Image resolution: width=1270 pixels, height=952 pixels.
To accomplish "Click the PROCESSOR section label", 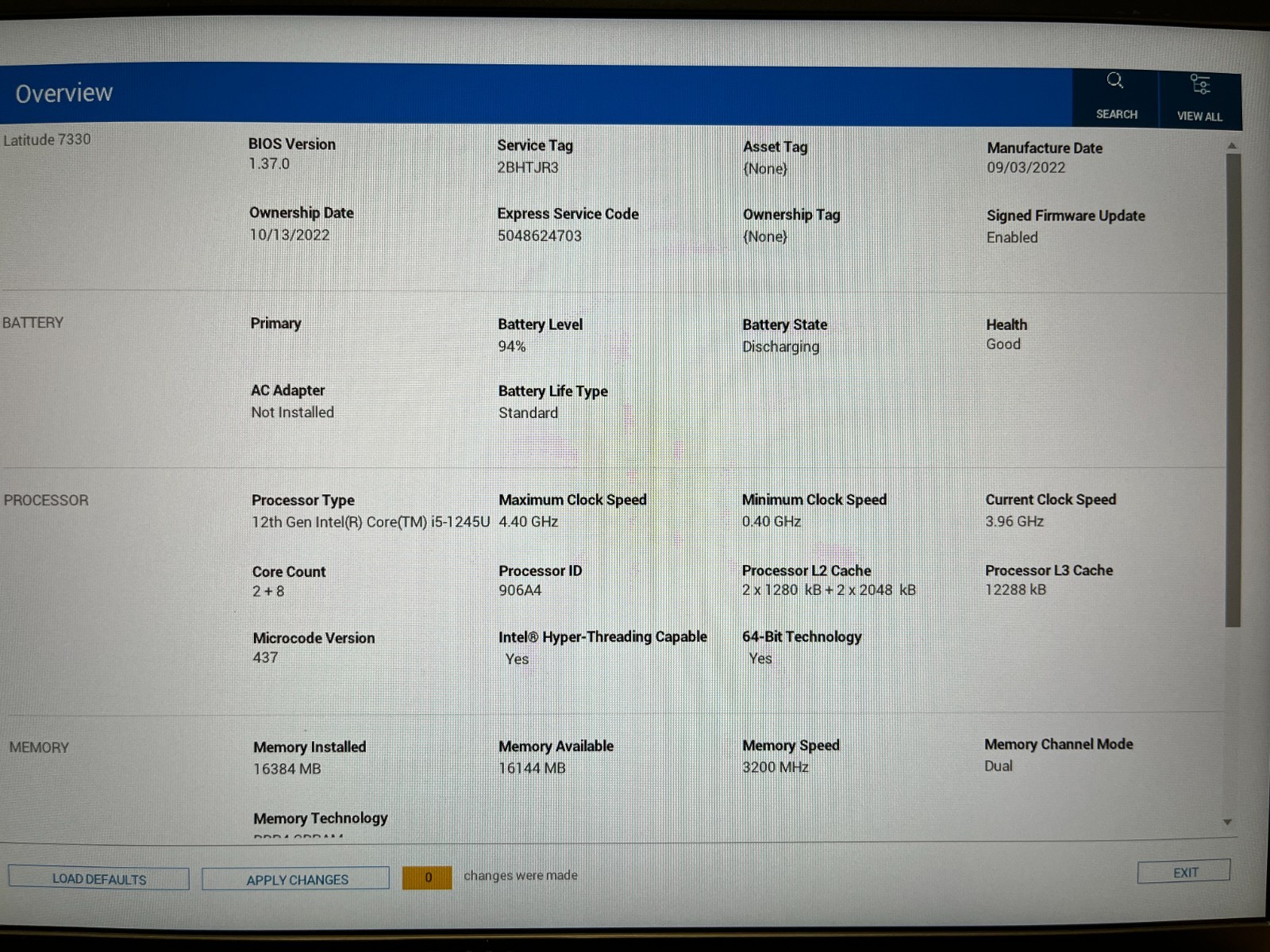I will [x=46, y=501].
